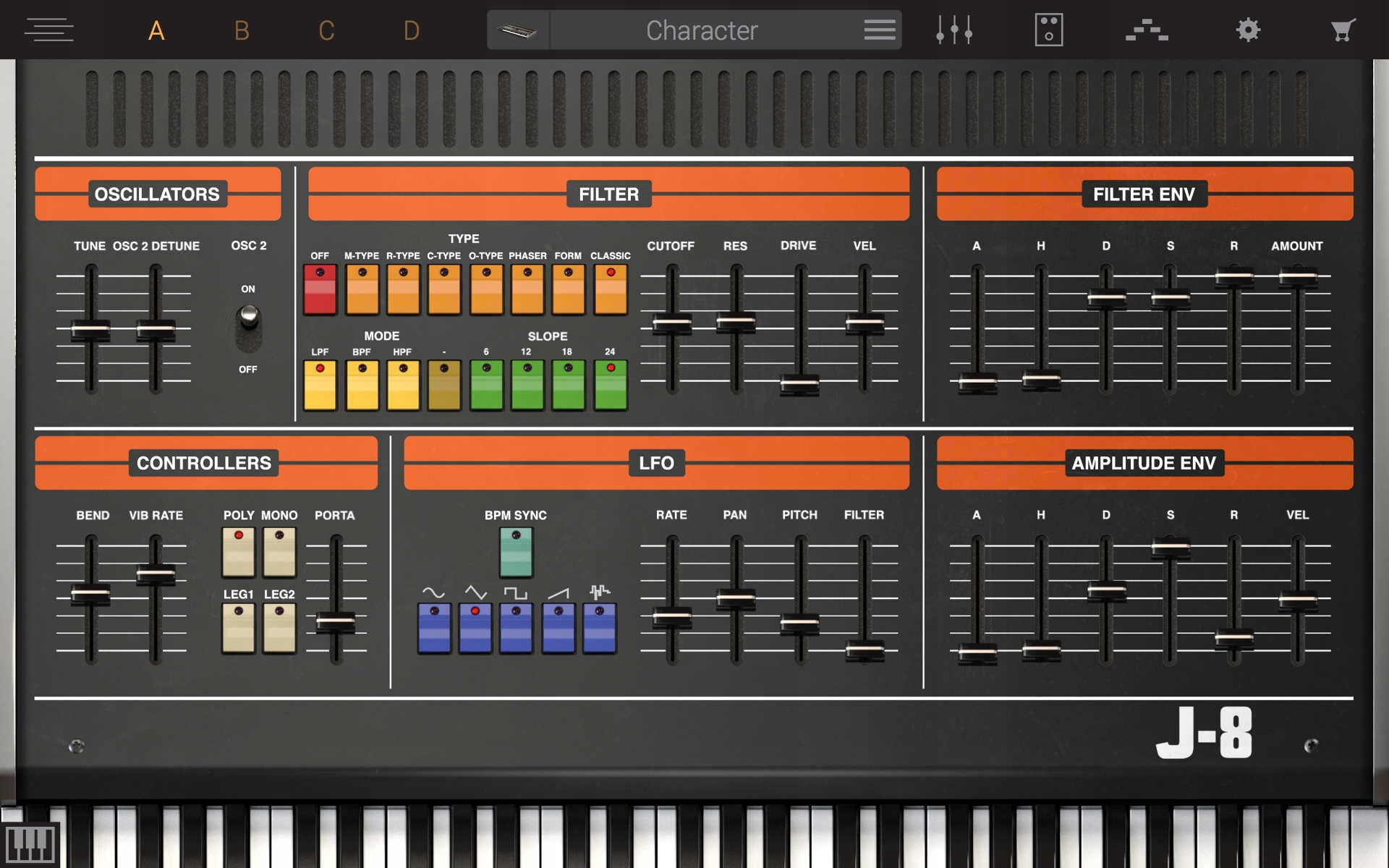Click the synth instrument icon beside Character
The width and height of the screenshot is (1389, 868).
click(x=518, y=30)
